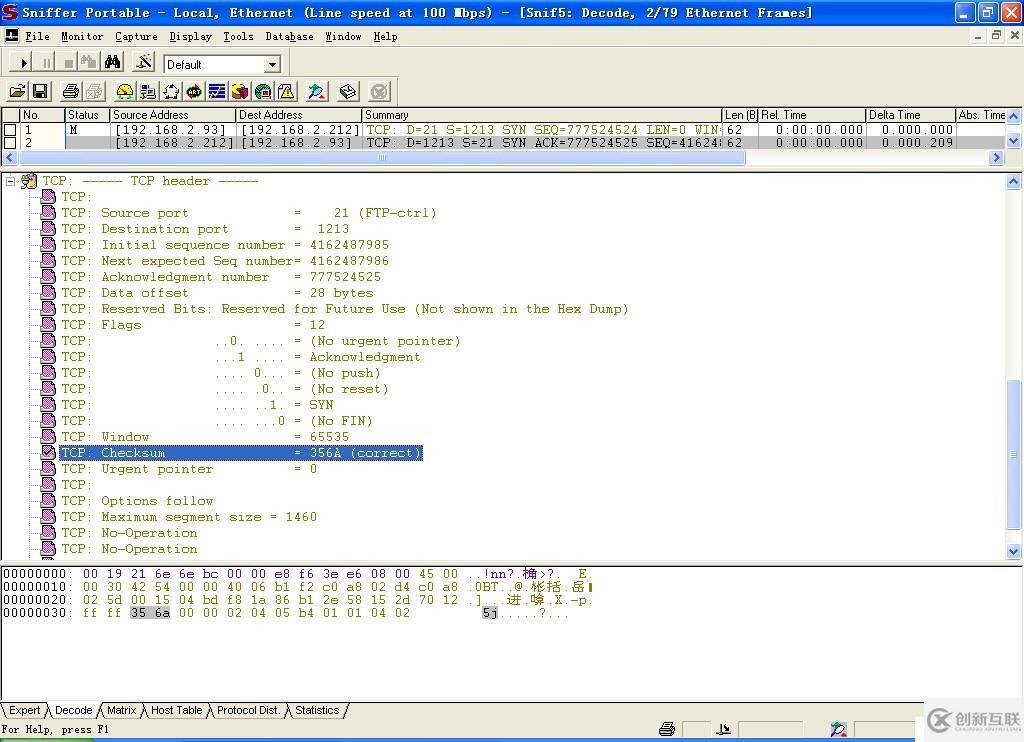
Task: Select the Window = 65535 row
Action: point(205,436)
